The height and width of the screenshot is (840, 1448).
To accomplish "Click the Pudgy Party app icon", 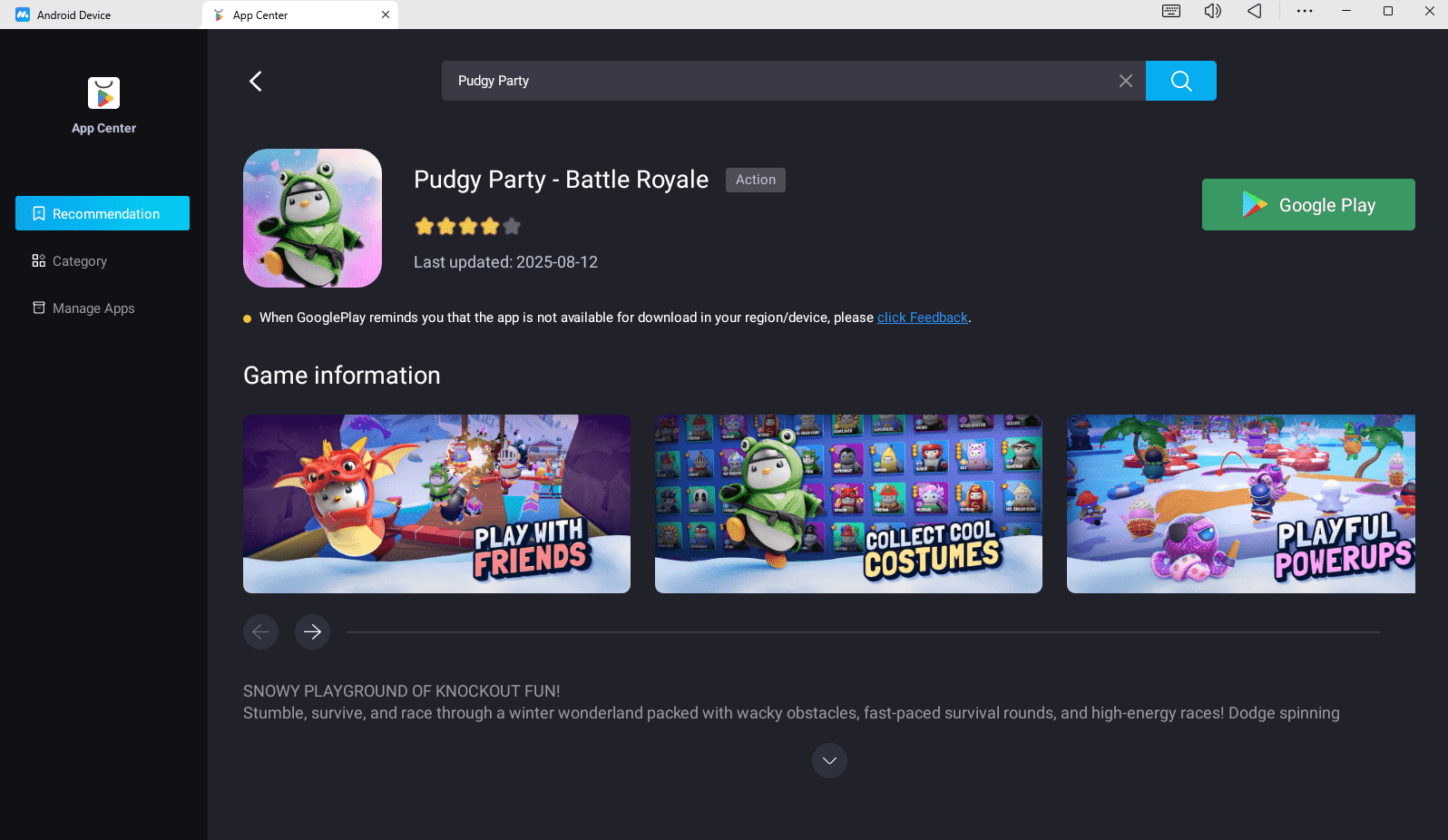I will point(312,218).
